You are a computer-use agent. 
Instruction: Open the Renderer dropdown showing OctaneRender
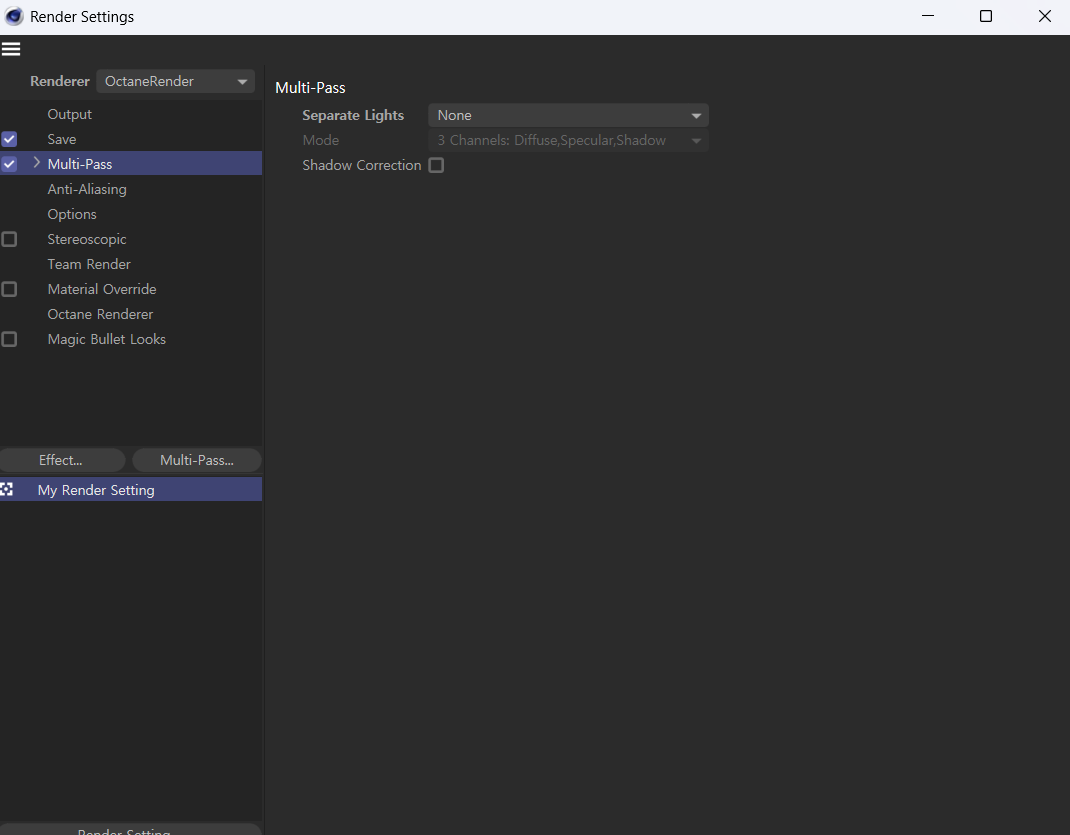pos(175,81)
